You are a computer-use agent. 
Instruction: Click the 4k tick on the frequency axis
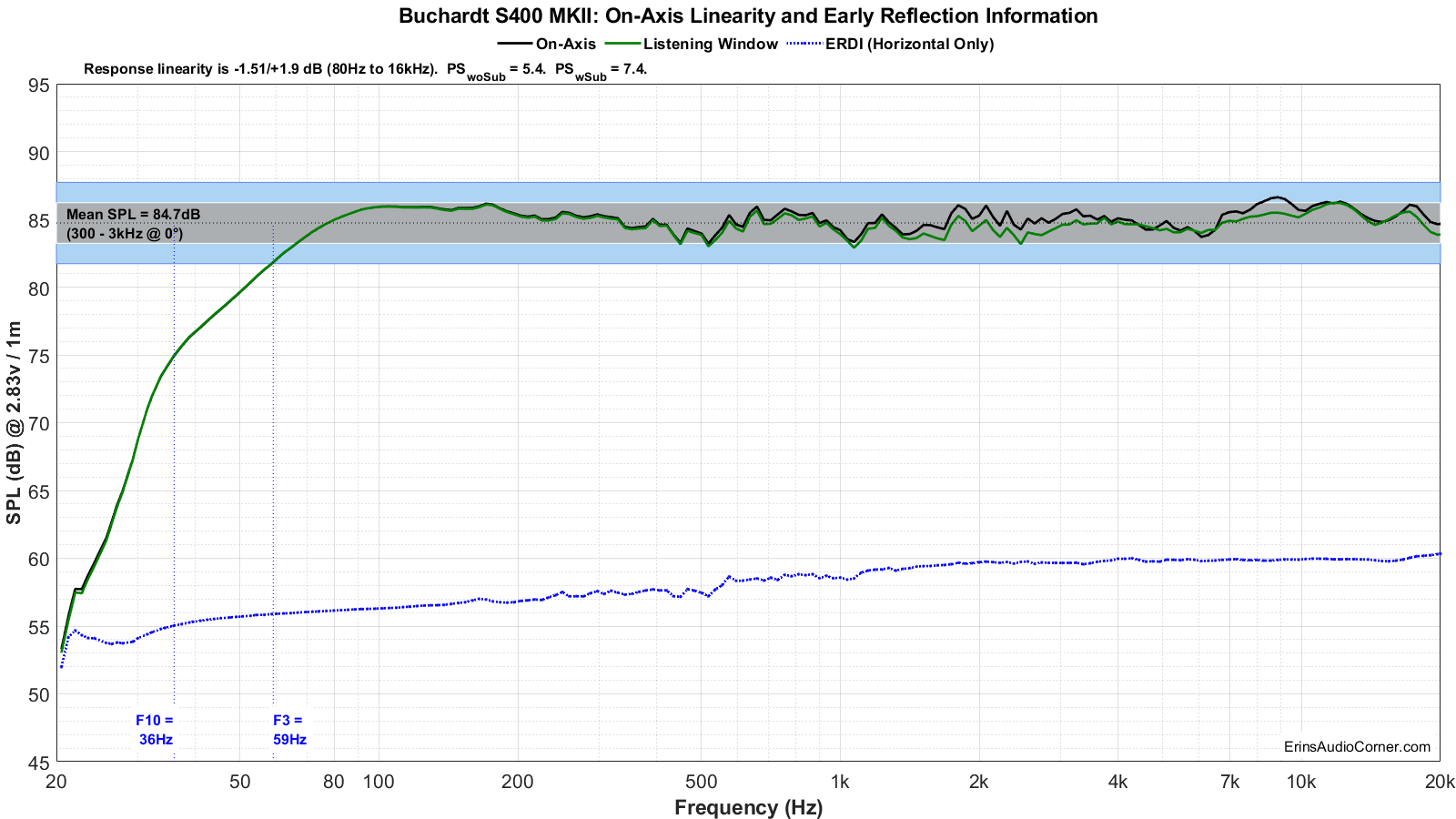pyautogui.click(x=1117, y=782)
